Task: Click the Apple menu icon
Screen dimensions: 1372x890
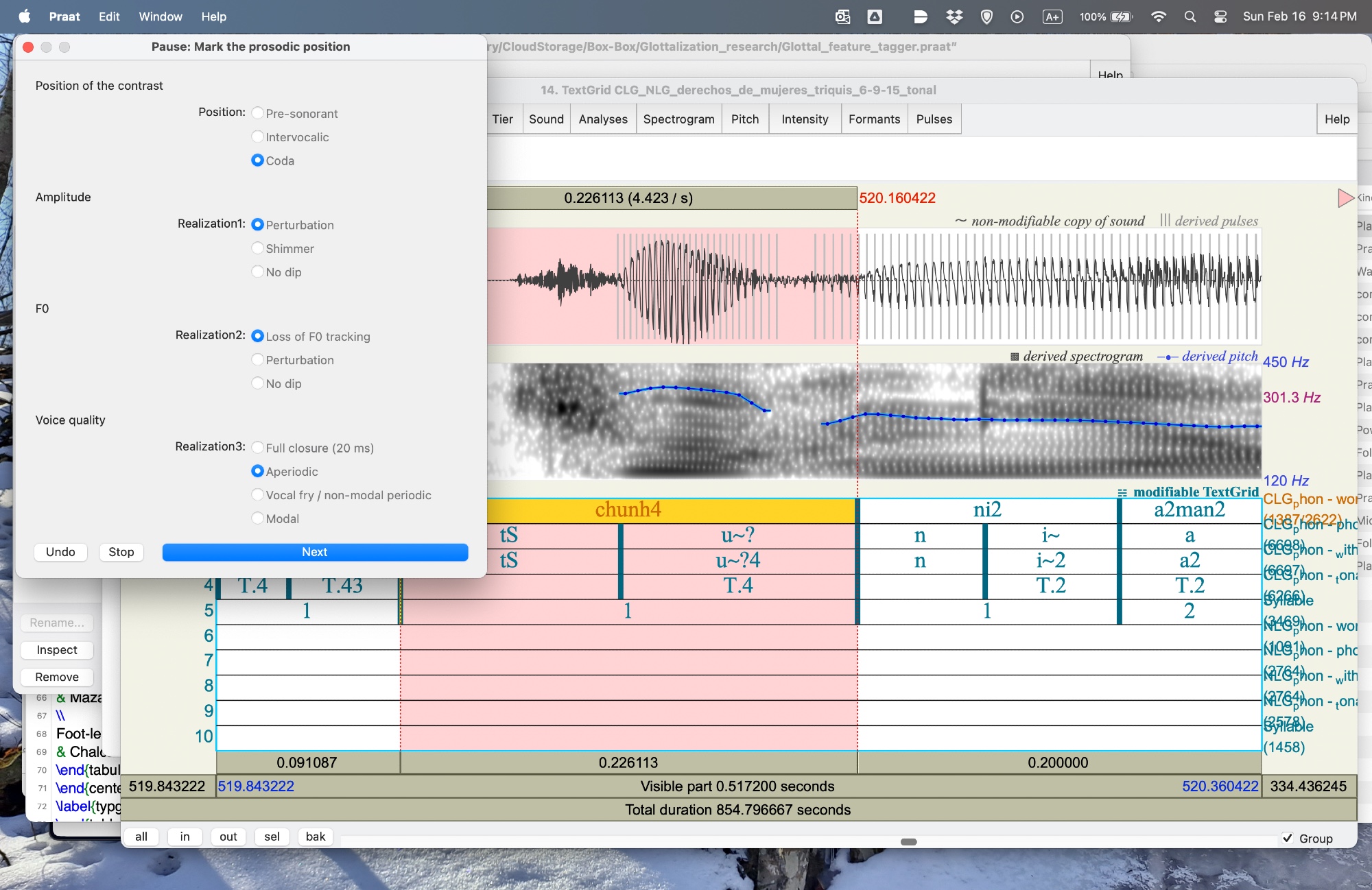Action: 24,16
